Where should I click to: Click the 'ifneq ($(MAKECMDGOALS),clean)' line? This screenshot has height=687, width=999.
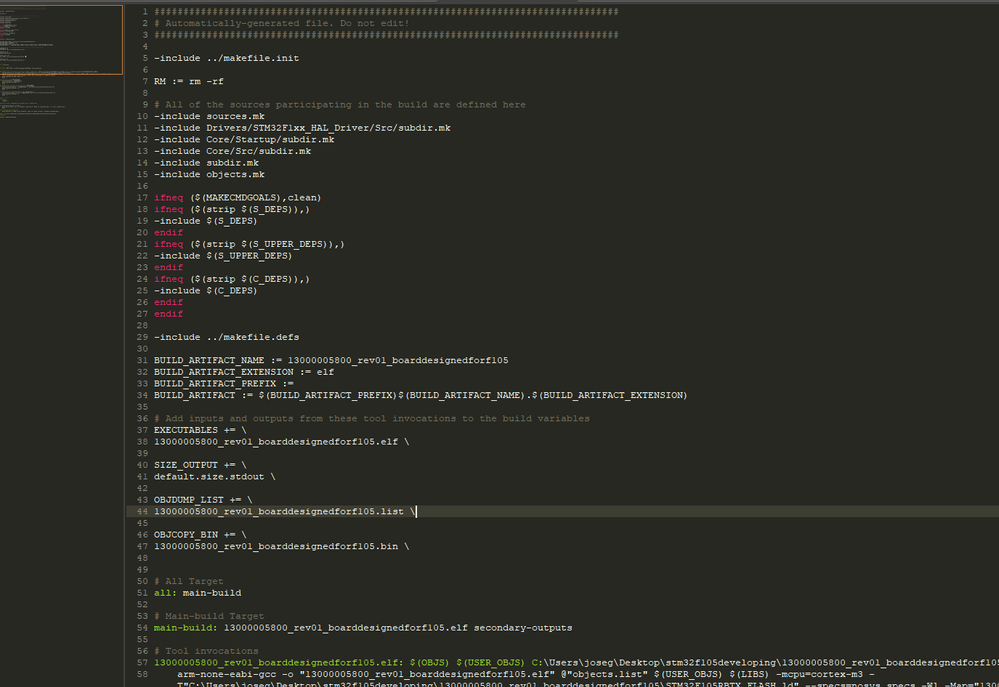coord(238,198)
